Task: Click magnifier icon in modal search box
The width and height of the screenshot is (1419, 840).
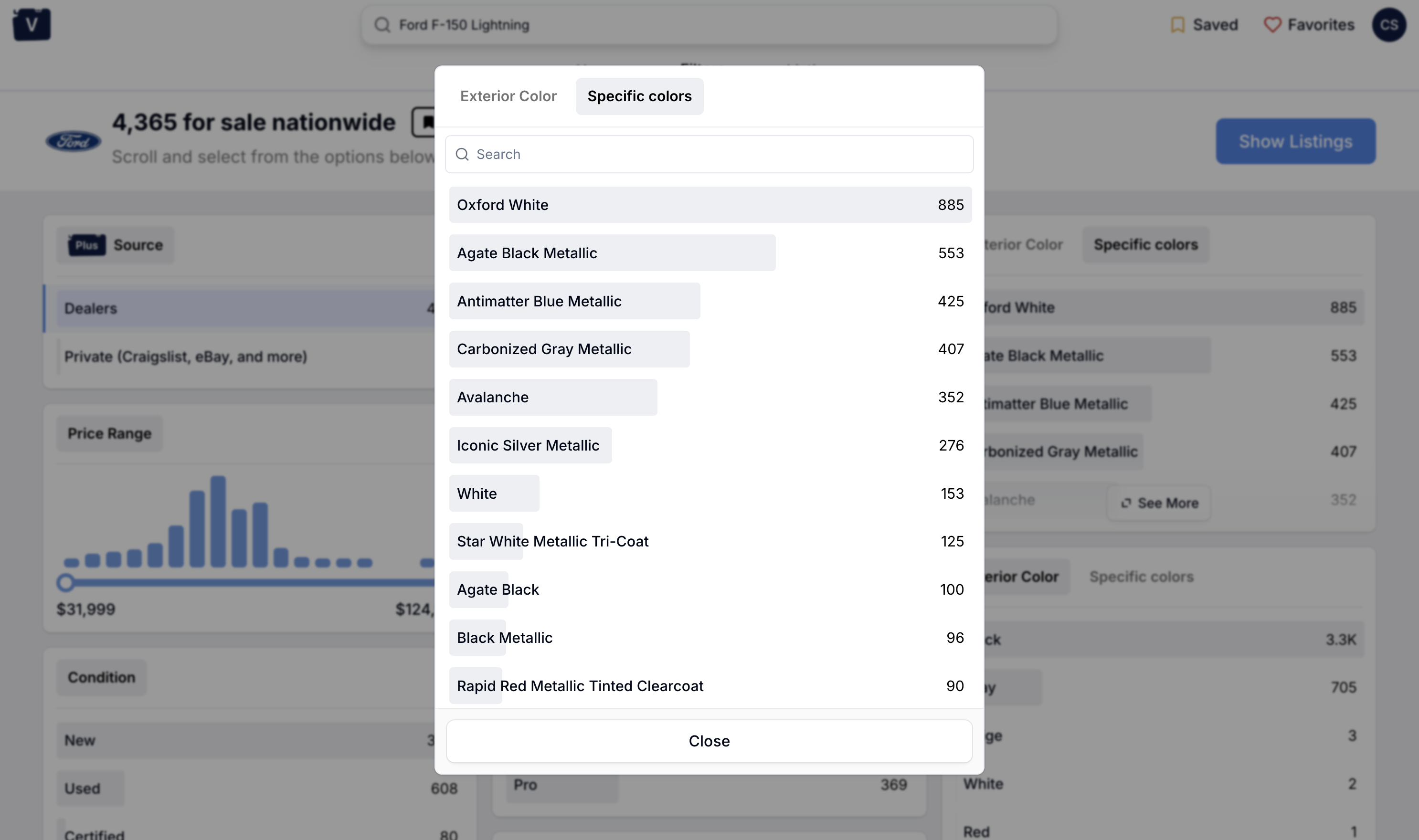Action: coord(462,154)
